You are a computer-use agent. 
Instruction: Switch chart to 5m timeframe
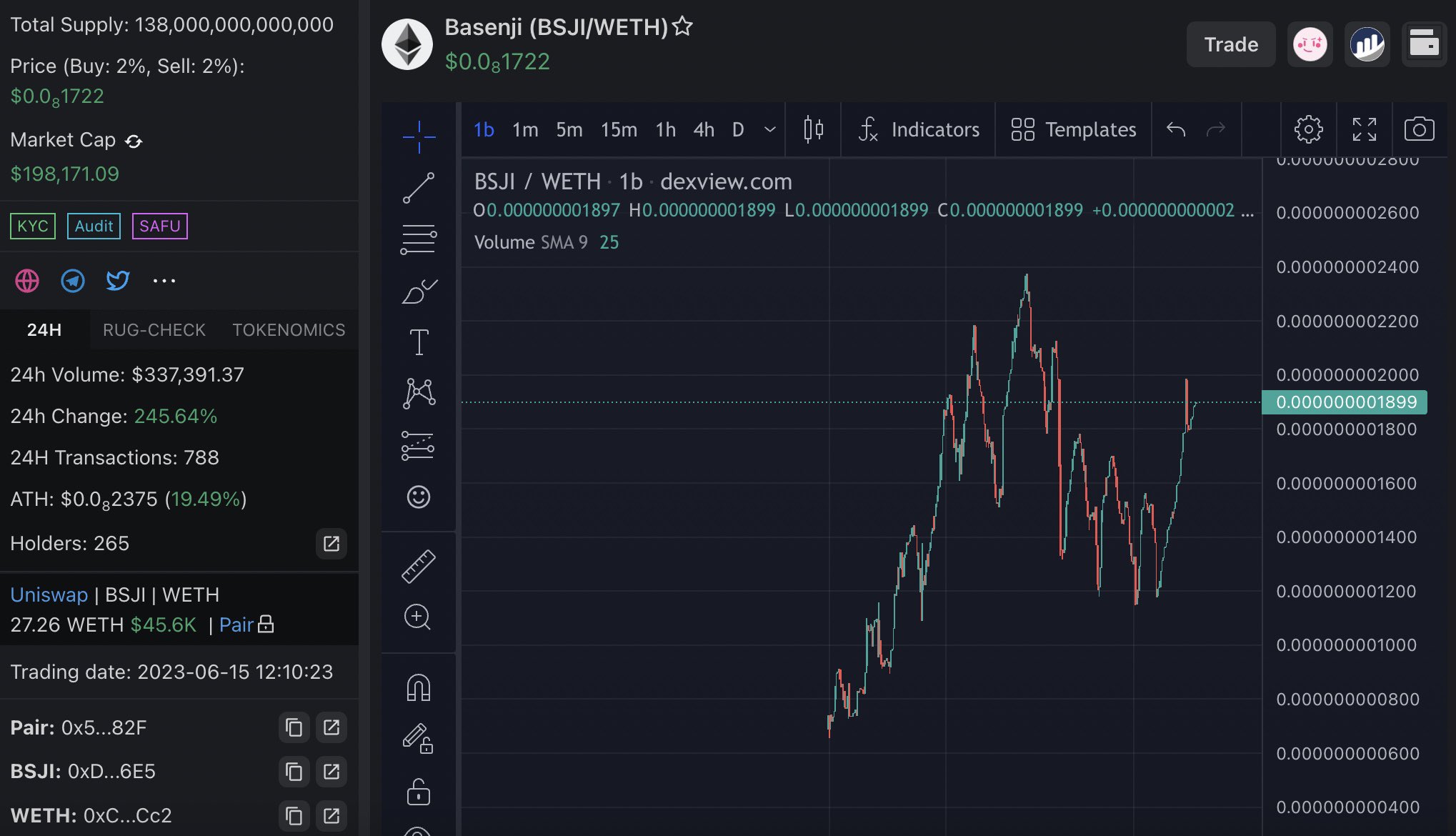(x=569, y=129)
